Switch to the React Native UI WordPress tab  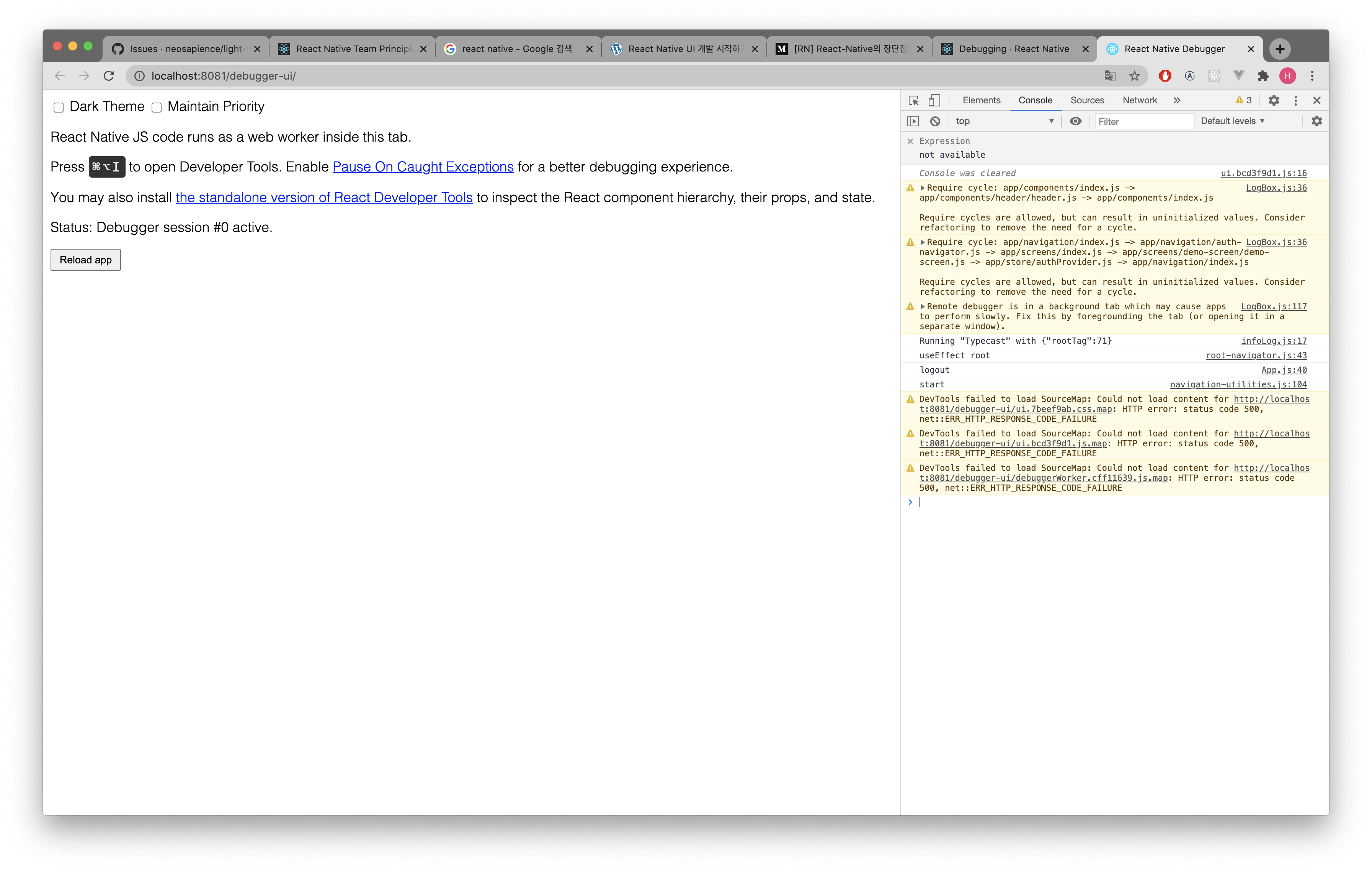click(x=683, y=49)
